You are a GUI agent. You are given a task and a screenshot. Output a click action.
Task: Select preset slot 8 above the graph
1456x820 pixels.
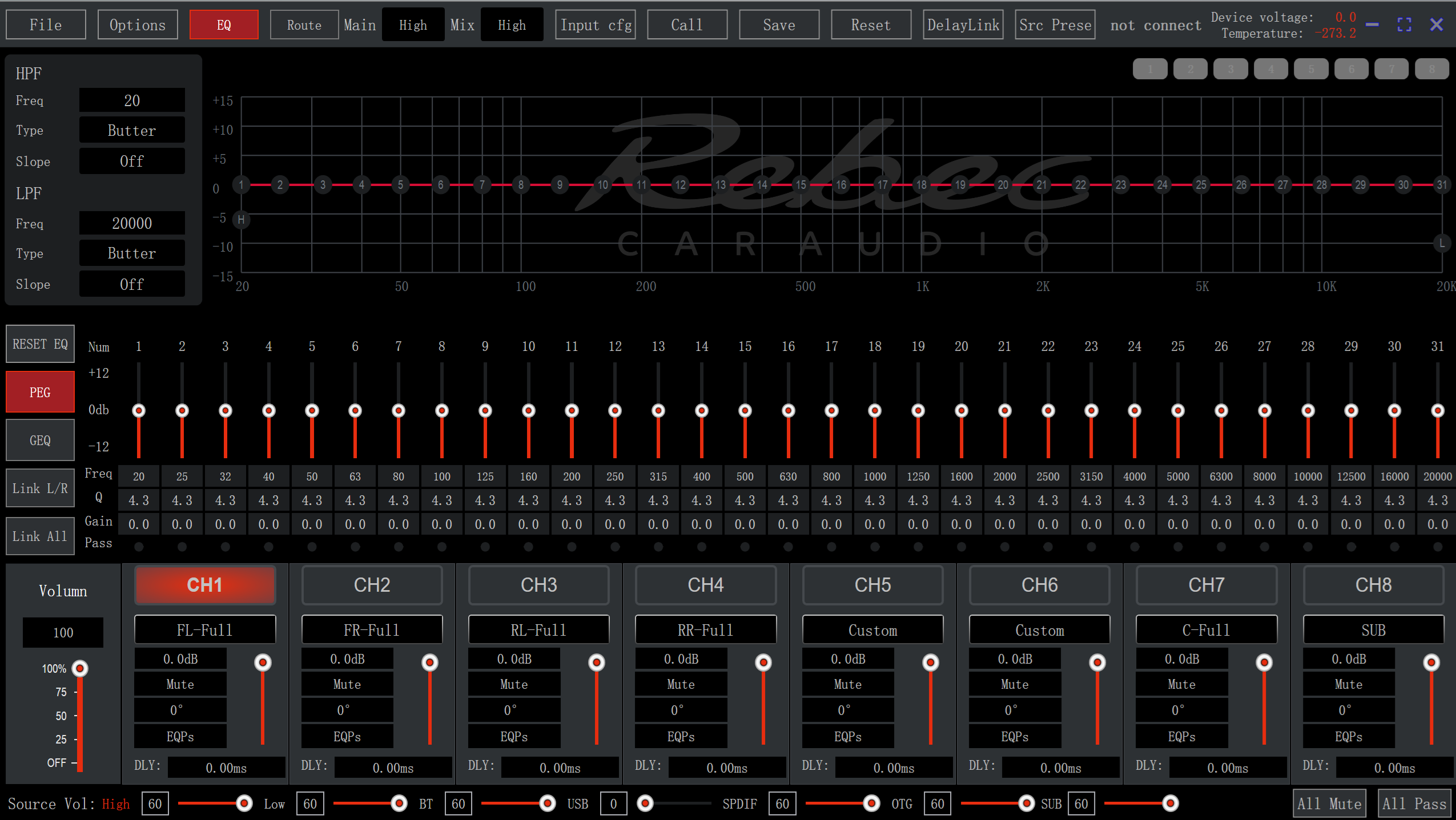click(1431, 69)
